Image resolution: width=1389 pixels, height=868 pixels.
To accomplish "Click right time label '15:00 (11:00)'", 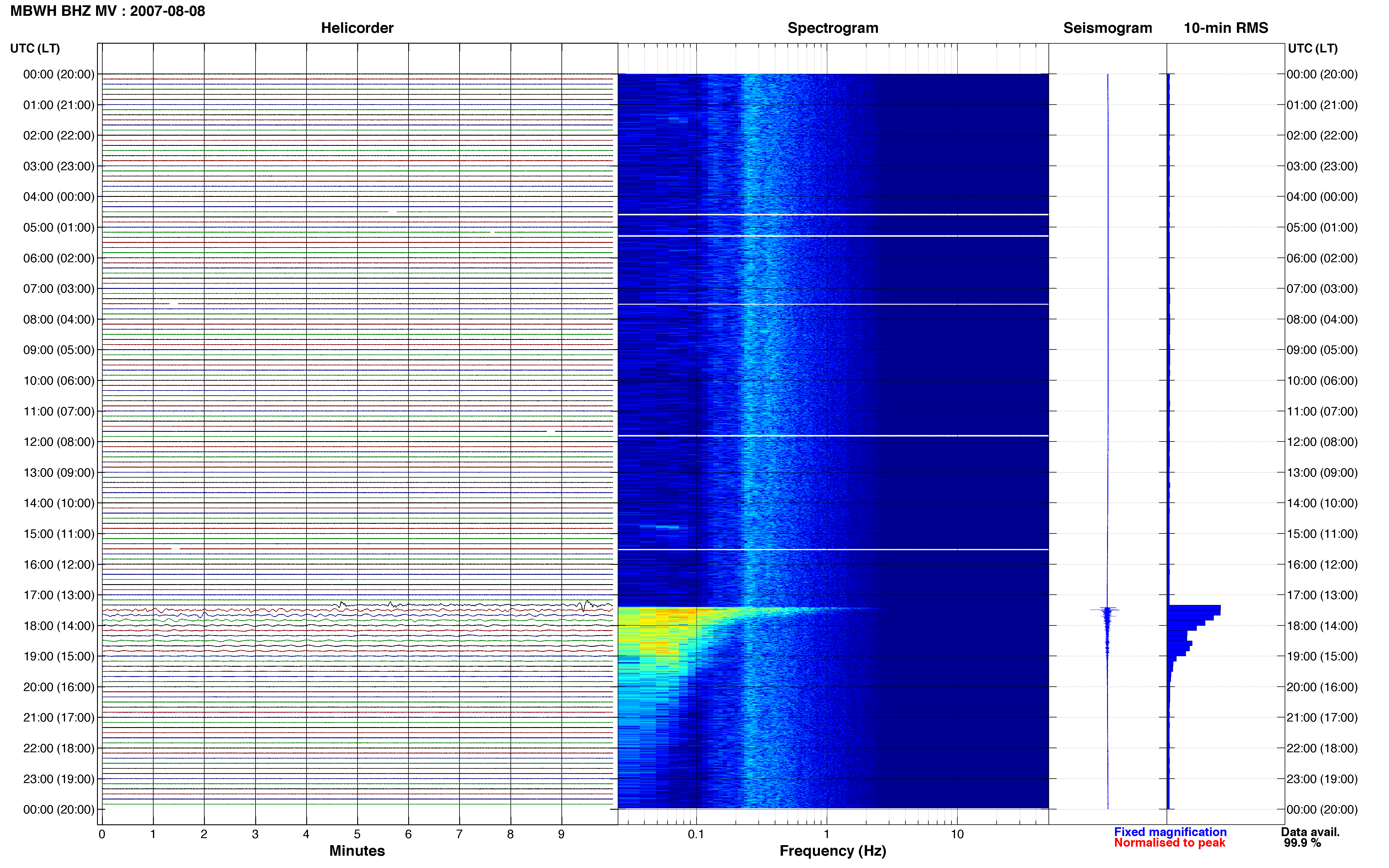I will click(x=1322, y=534).
